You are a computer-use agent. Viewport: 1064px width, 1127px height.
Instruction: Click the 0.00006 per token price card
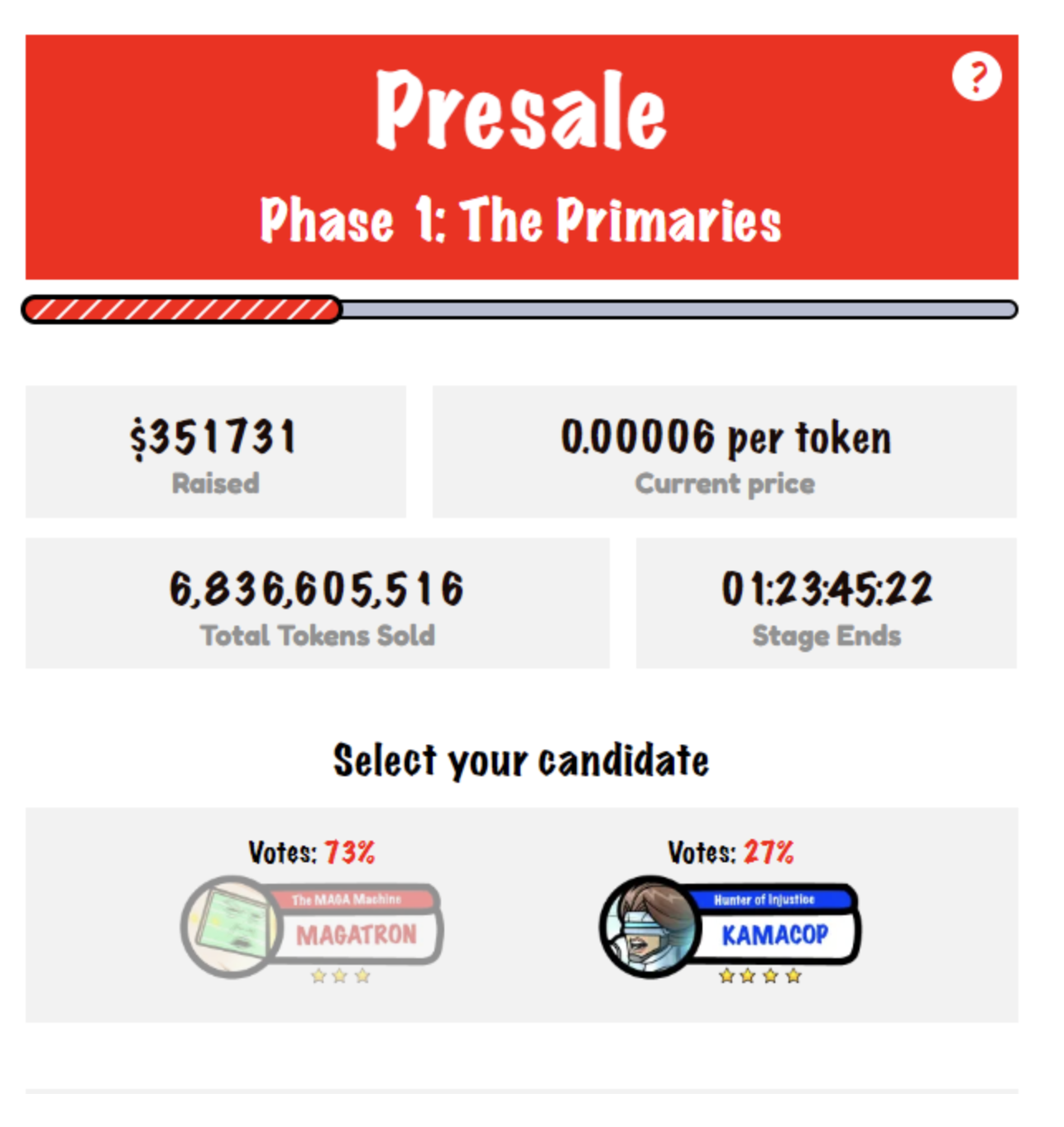point(725,452)
